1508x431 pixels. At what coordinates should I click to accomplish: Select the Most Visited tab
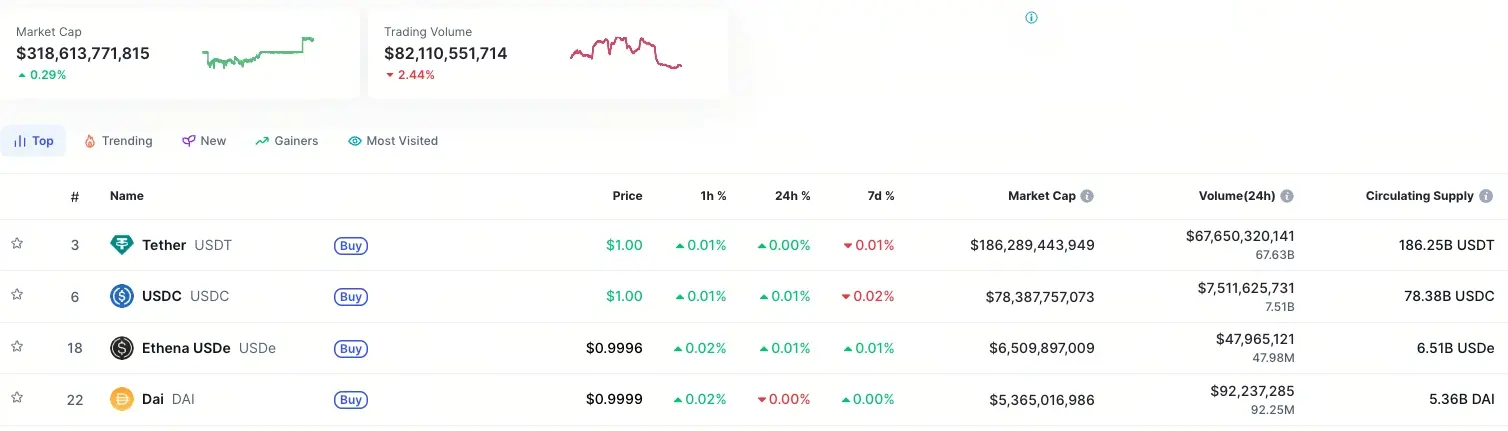[393, 141]
